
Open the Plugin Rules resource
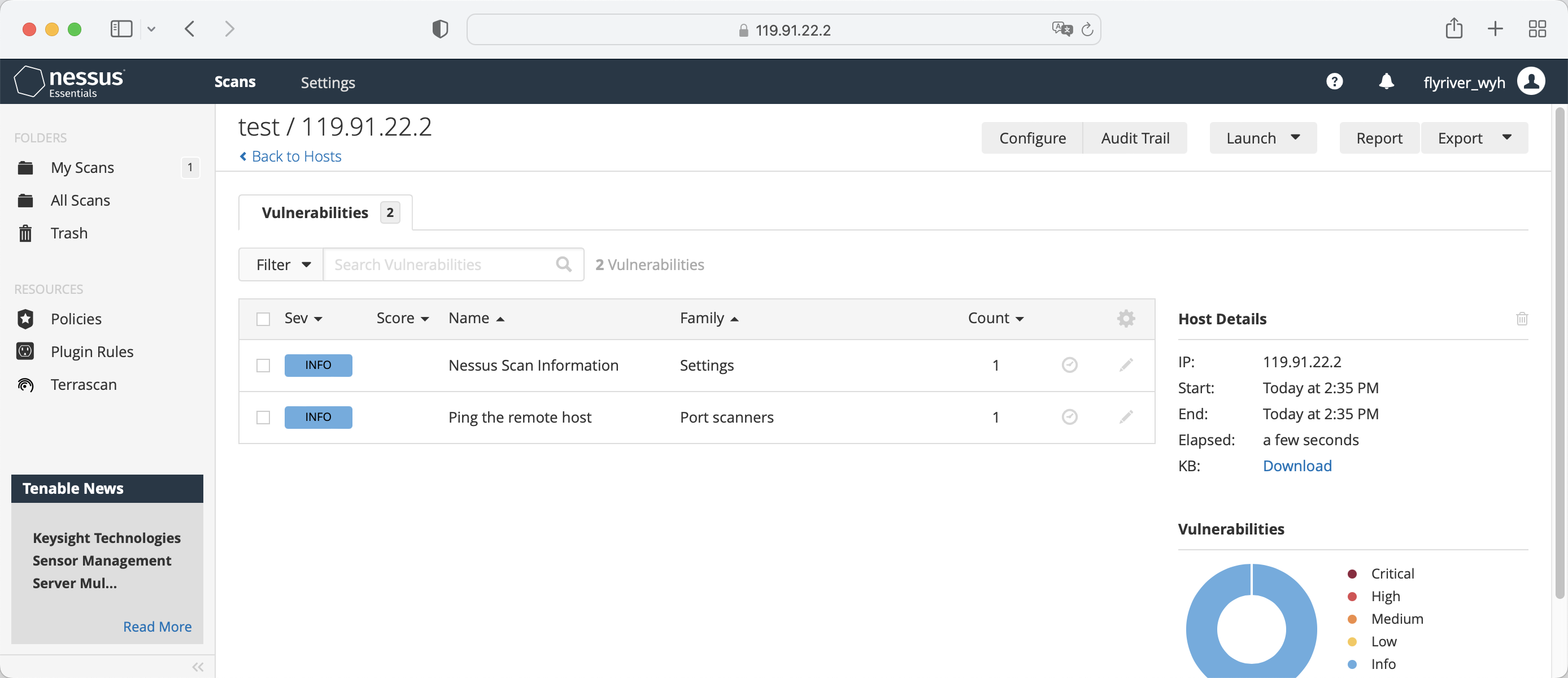click(92, 352)
